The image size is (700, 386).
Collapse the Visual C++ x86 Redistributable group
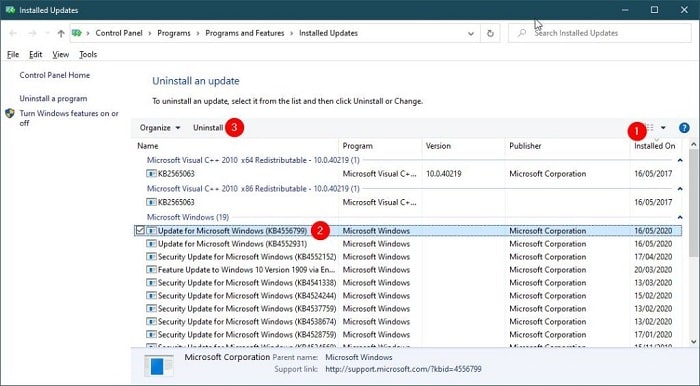point(679,189)
